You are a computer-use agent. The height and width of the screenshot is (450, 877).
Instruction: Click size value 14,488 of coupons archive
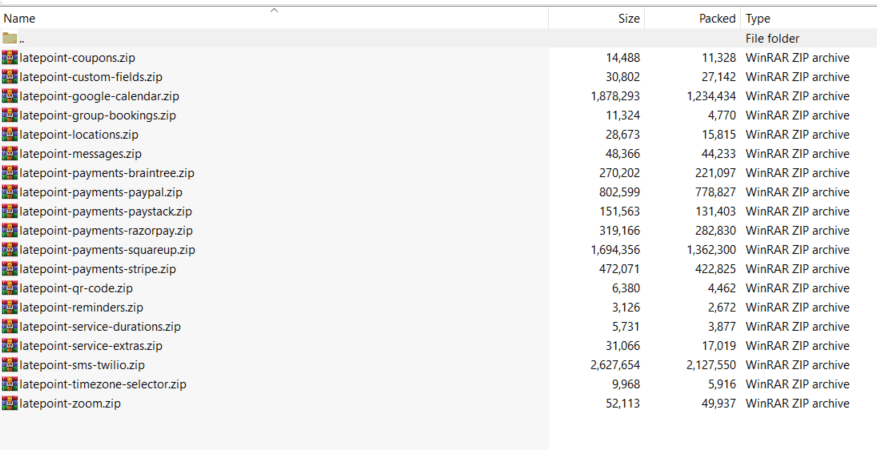623,58
